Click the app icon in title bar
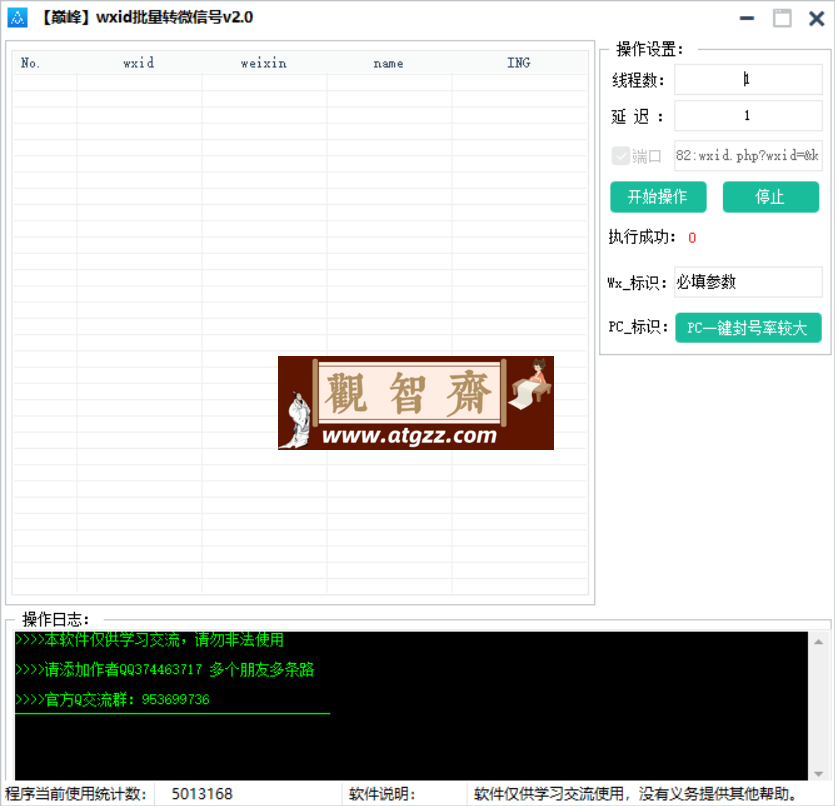Viewport: 835px width, 806px height. pos(17,18)
